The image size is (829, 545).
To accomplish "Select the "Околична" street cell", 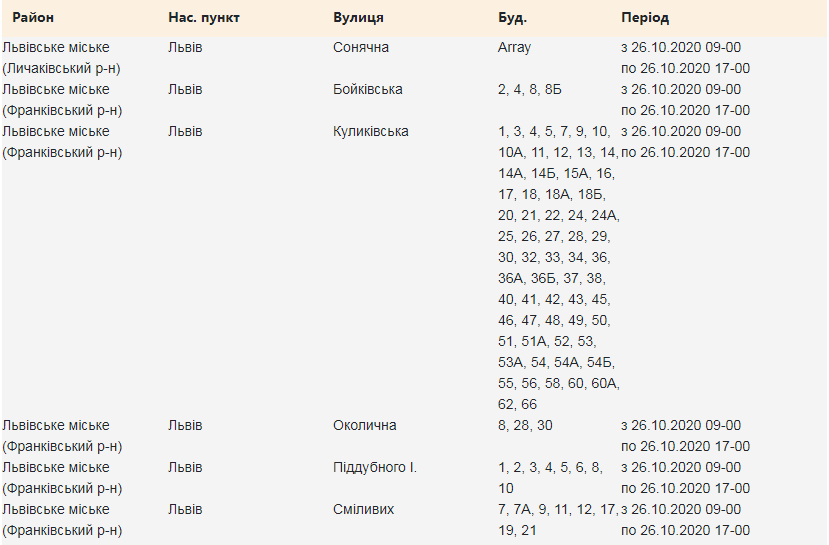I will (x=364, y=426).
